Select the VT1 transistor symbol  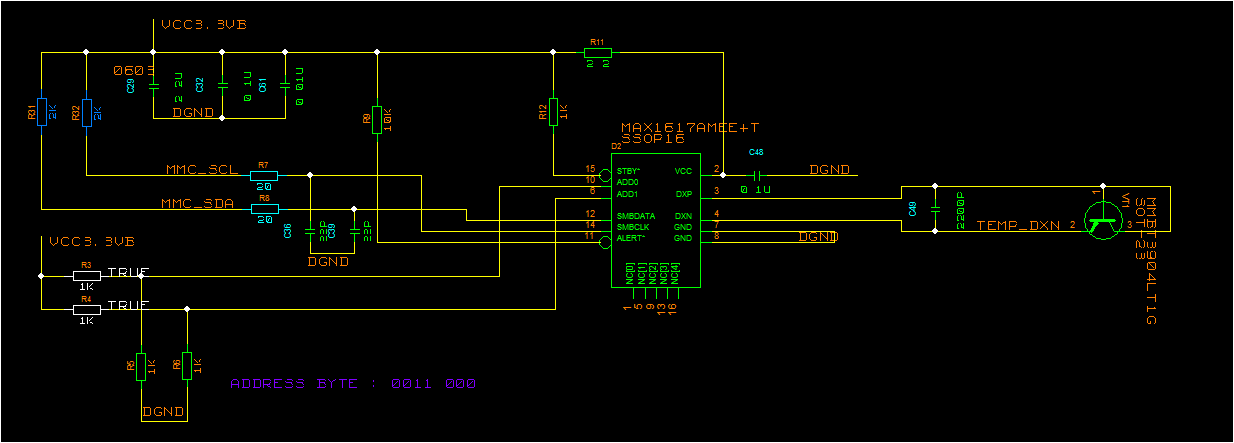(x=1102, y=221)
